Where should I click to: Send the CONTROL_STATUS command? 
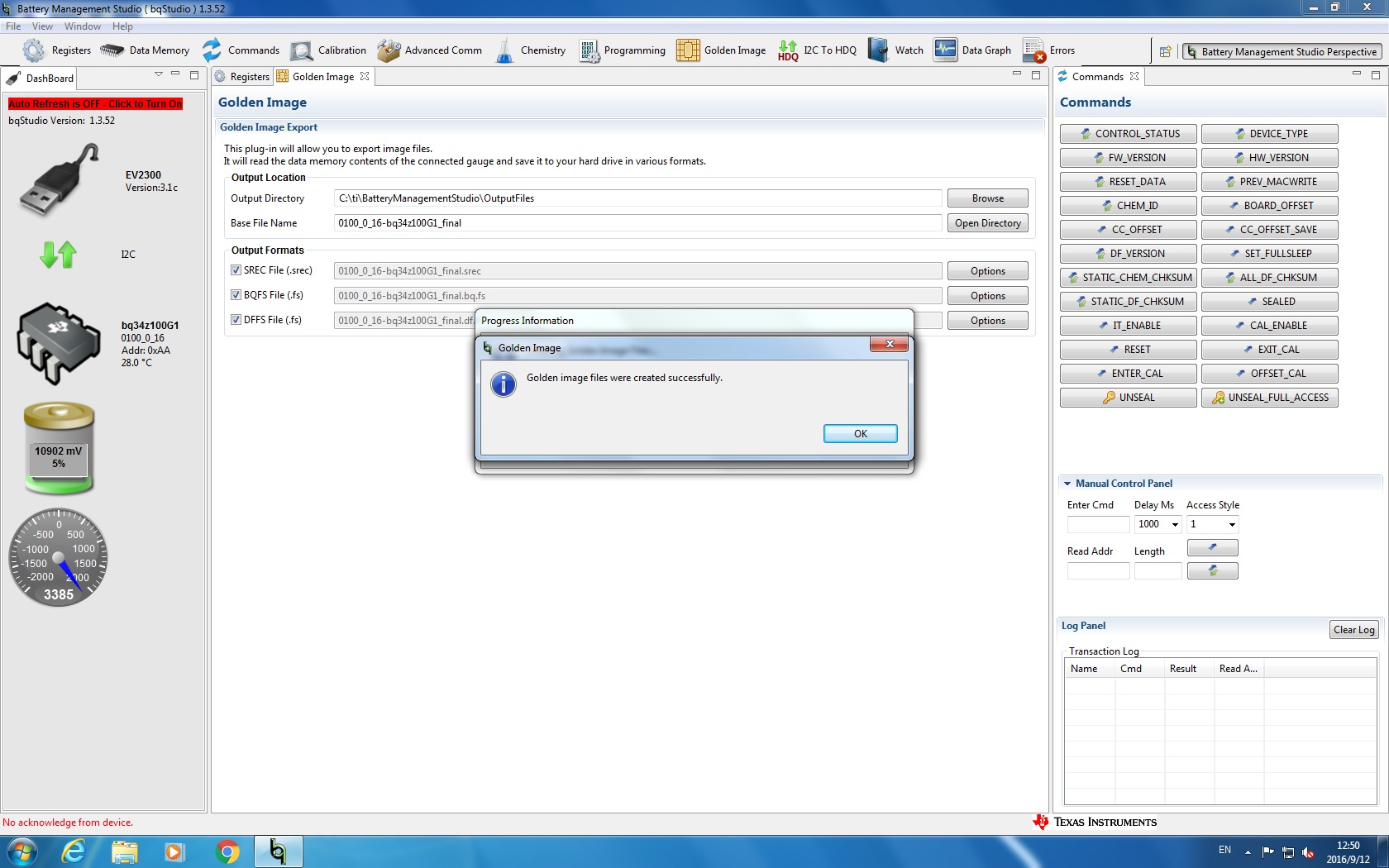1129,134
